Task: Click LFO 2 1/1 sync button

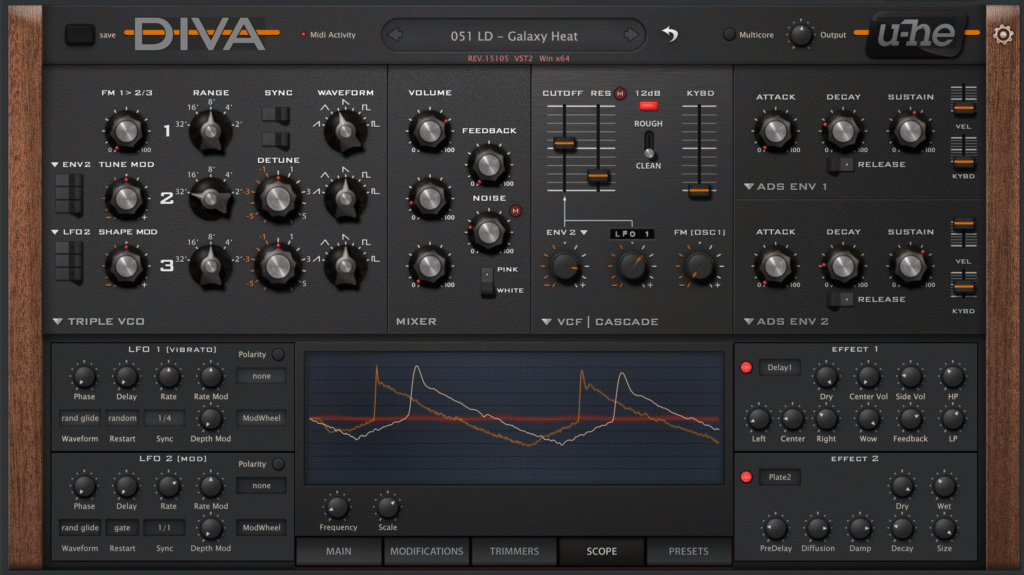Action: (165, 527)
